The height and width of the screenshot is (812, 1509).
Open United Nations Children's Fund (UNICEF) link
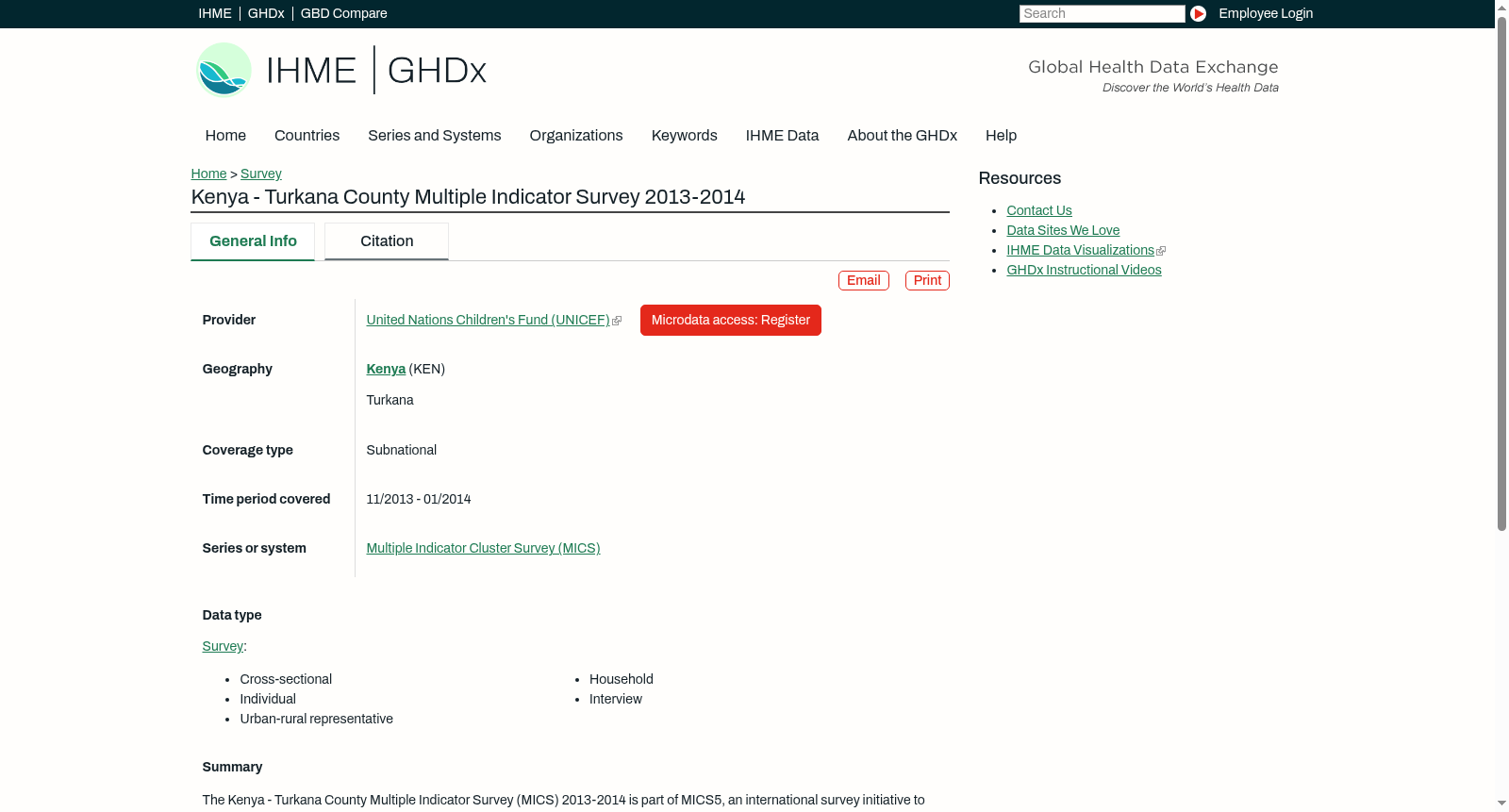488,321
